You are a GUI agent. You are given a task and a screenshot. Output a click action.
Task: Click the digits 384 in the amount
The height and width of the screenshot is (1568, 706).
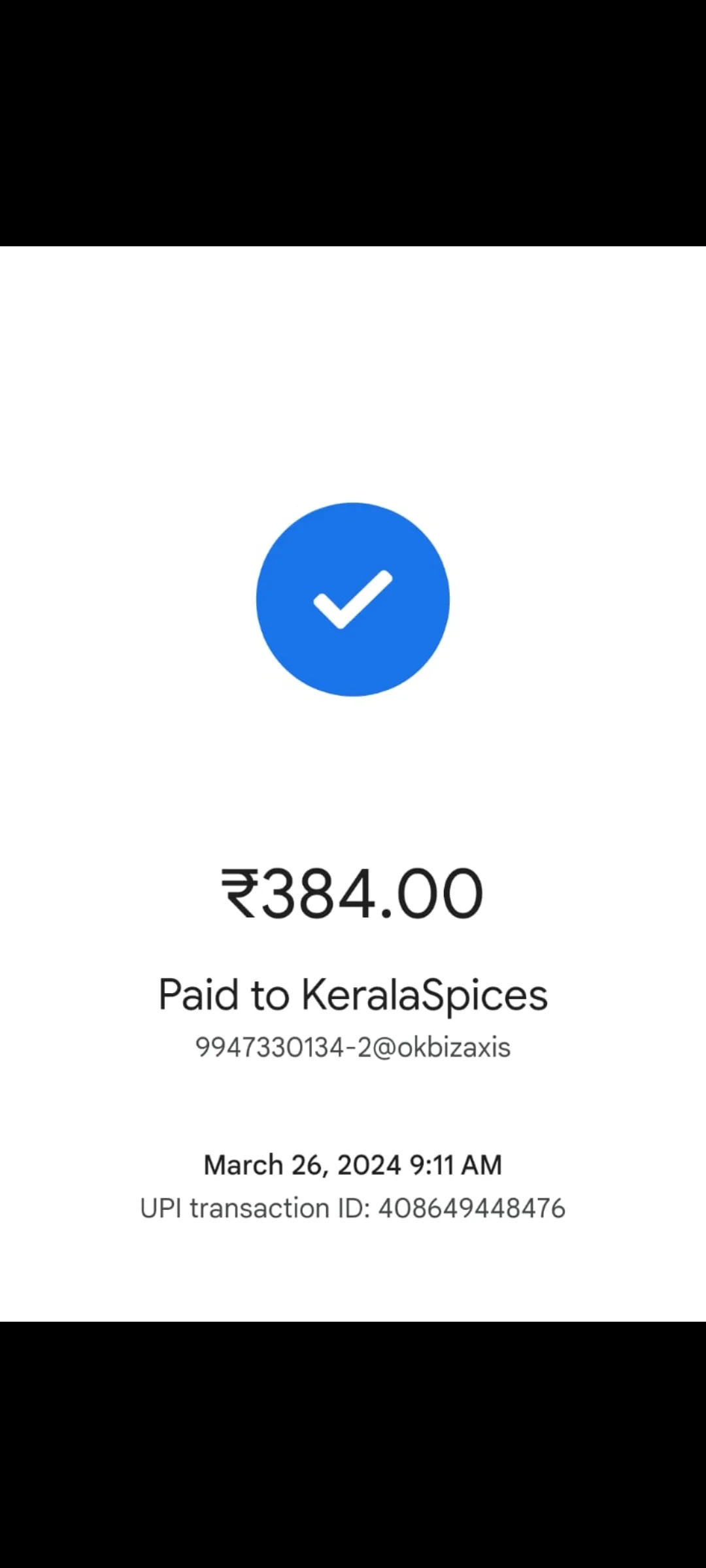coord(318,893)
